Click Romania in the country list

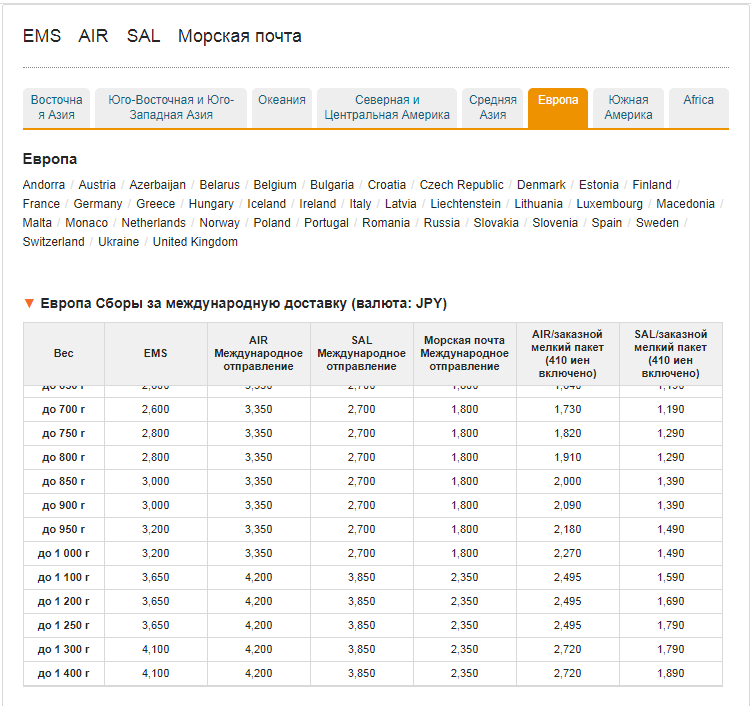[x=386, y=223]
